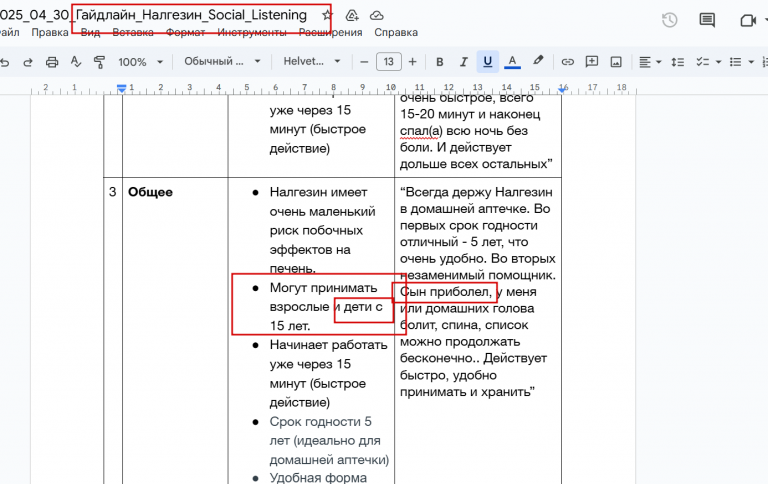768x484 pixels.
Task: Open the highlight color tool
Action: tap(538, 61)
